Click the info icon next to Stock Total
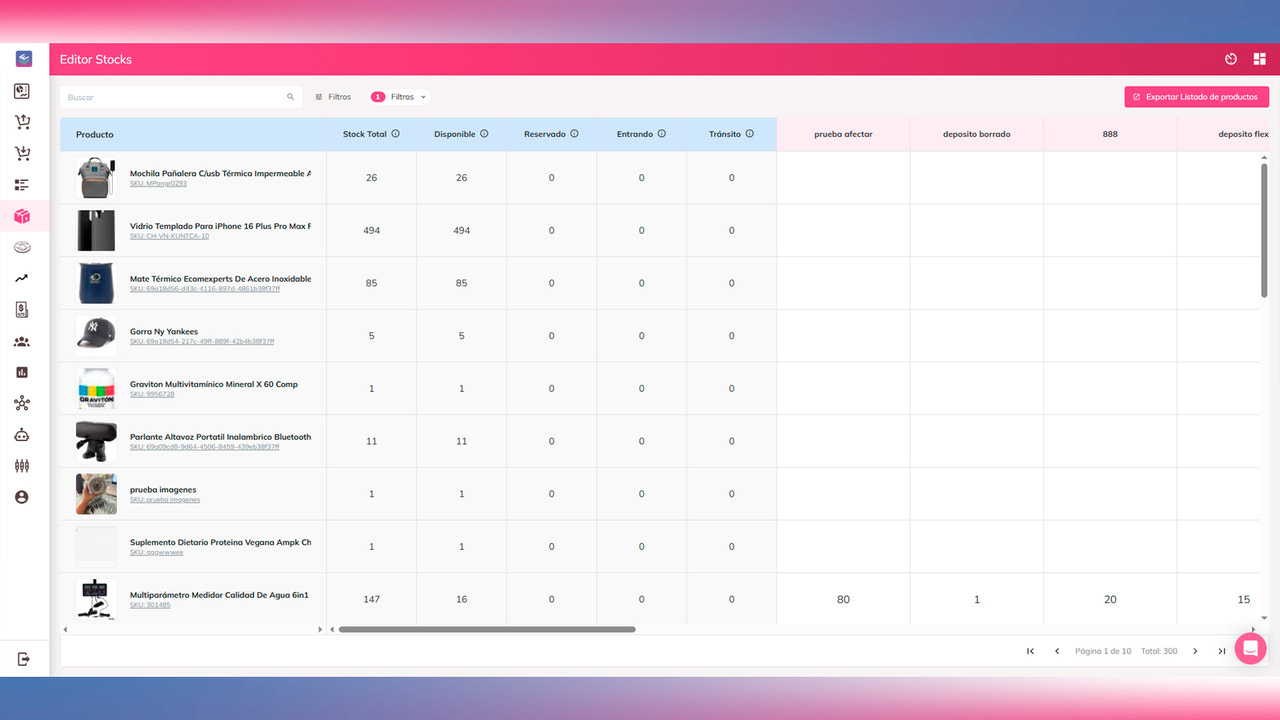Screen dimensions: 1280x720 [396, 134]
